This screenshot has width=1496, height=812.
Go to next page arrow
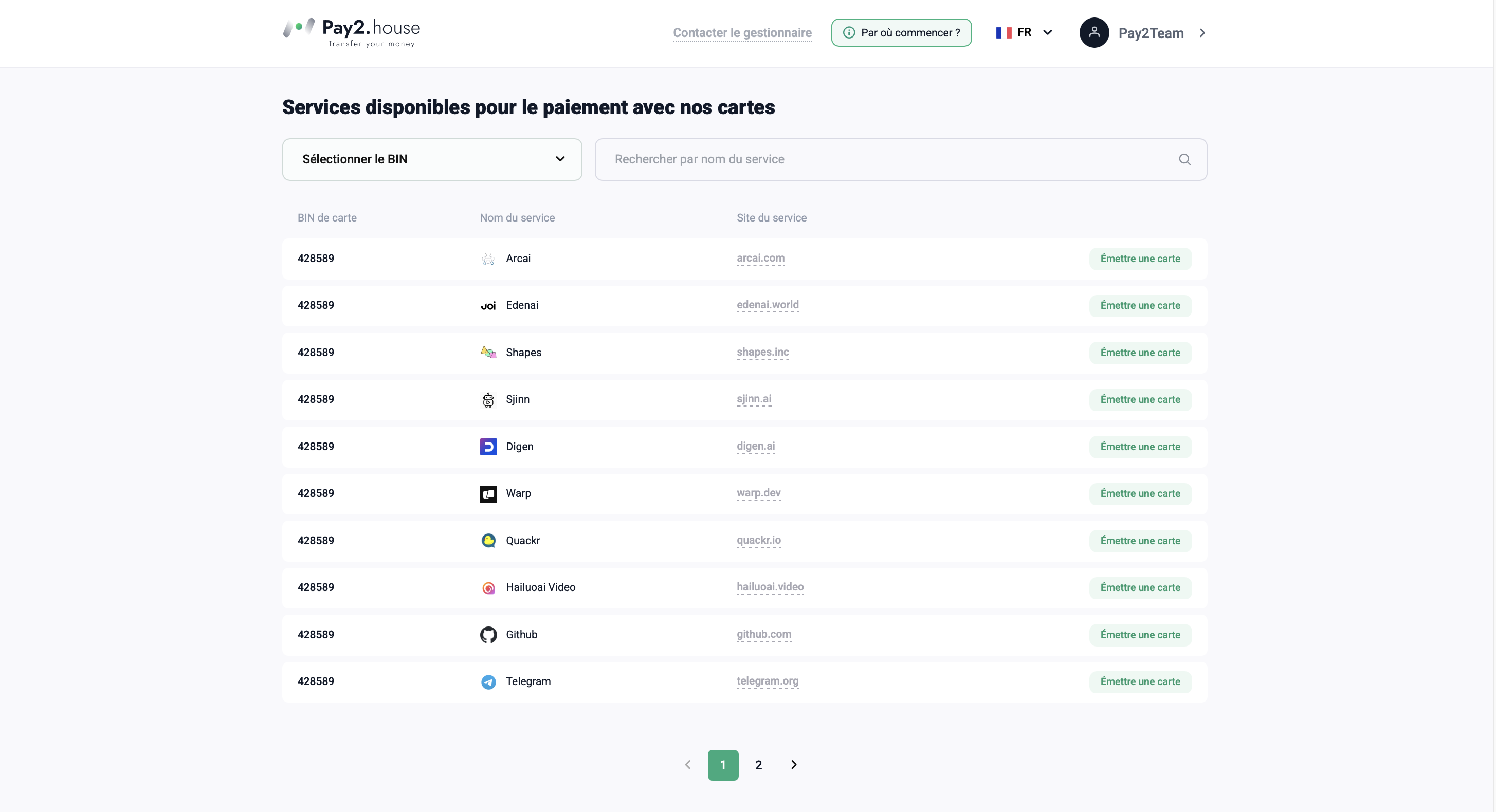coord(794,765)
